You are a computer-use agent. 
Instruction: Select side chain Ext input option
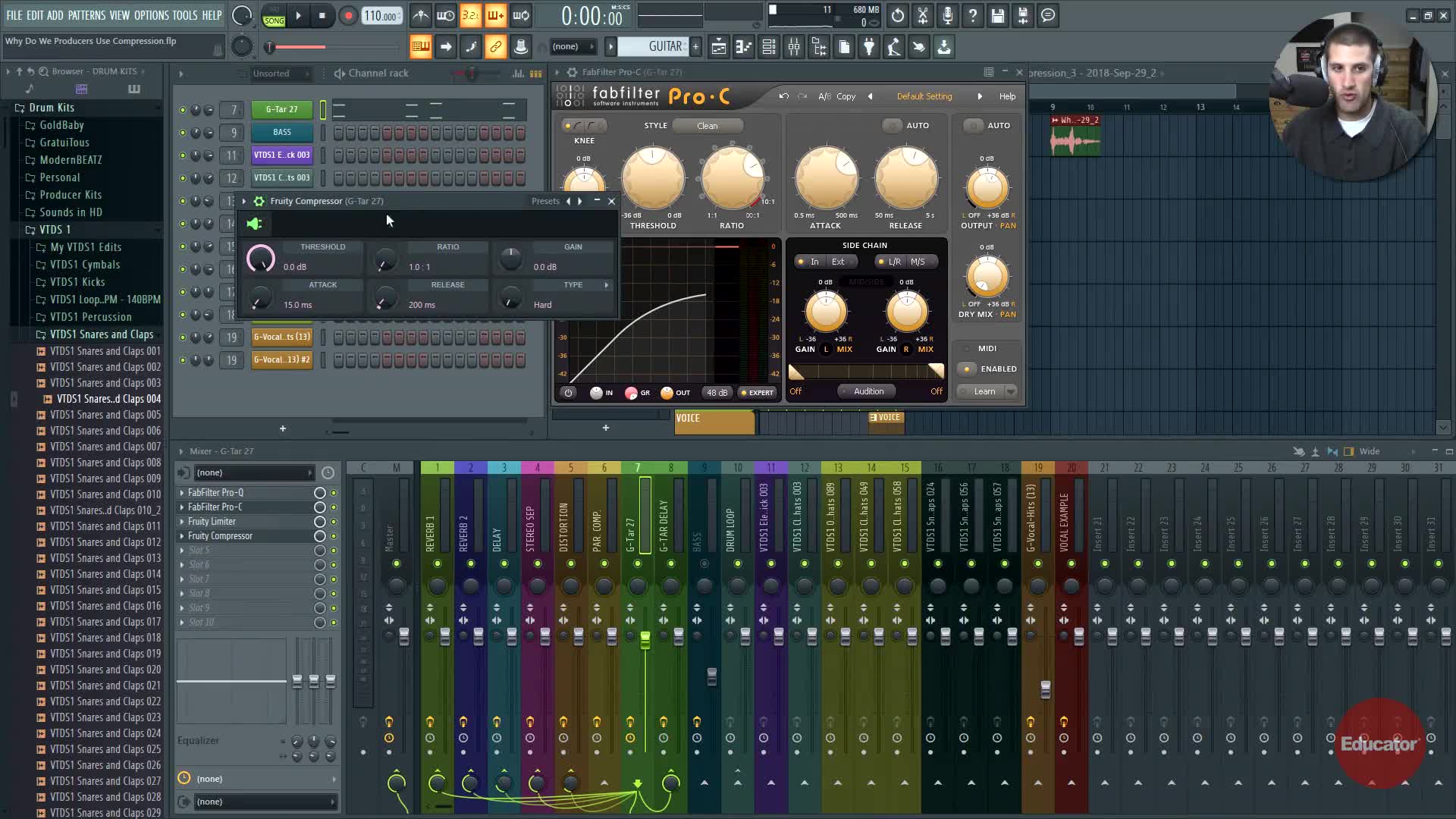(837, 262)
